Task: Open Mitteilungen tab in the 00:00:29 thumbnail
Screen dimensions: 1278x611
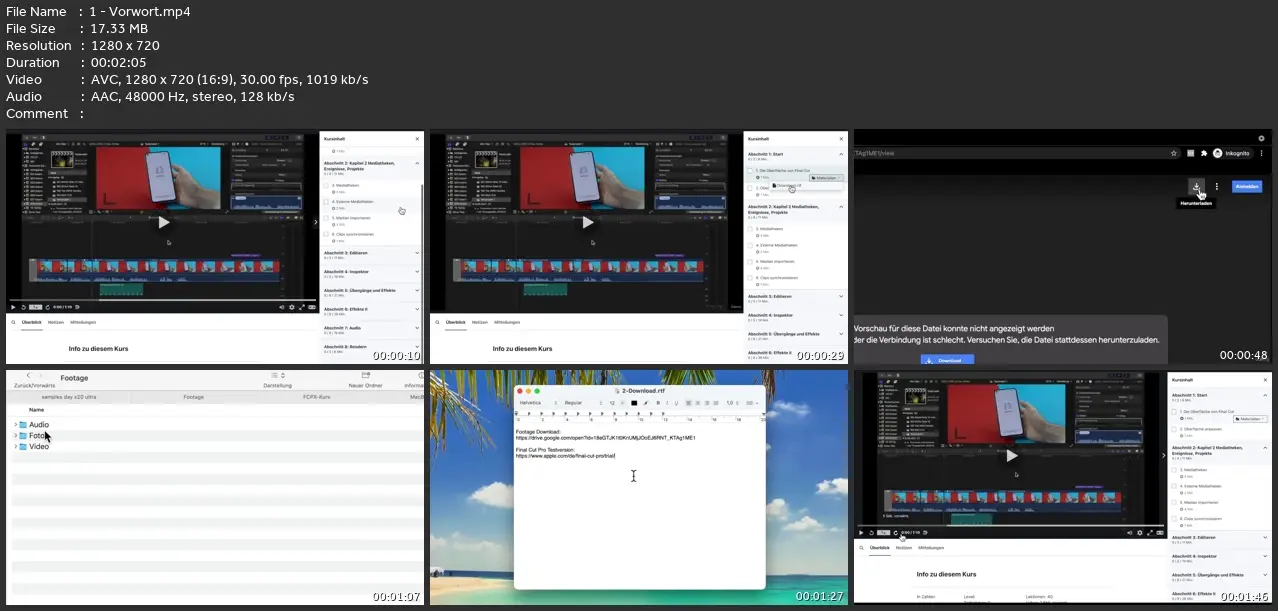Action: click(507, 322)
